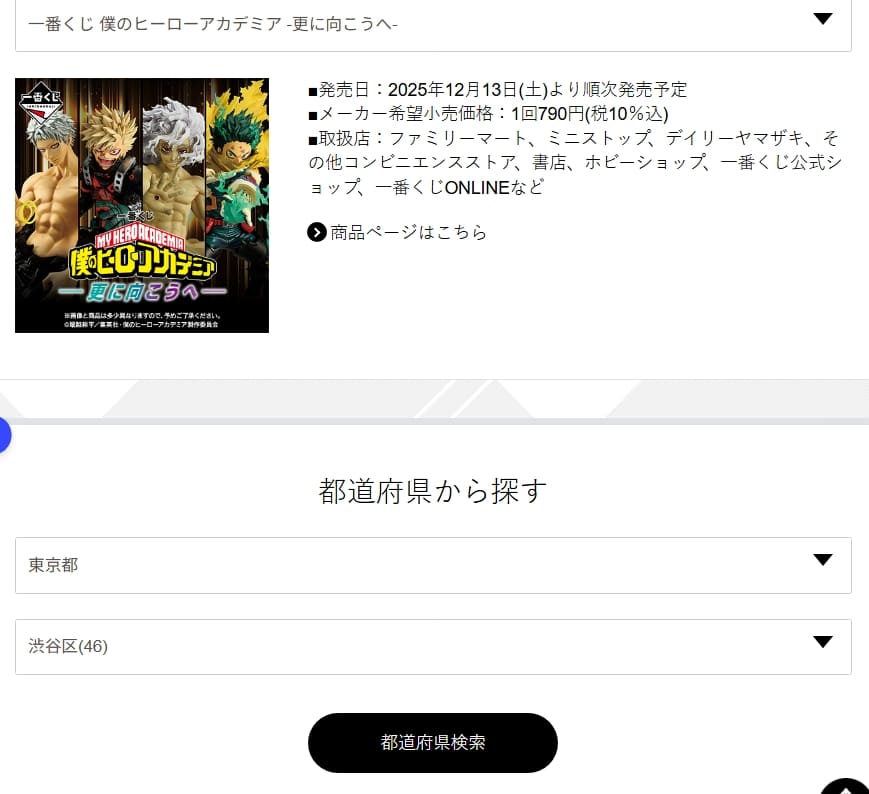The height and width of the screenshot is (794, 869).
Task: Click the 都道府県から探す heading
Action: click(433, 491)
